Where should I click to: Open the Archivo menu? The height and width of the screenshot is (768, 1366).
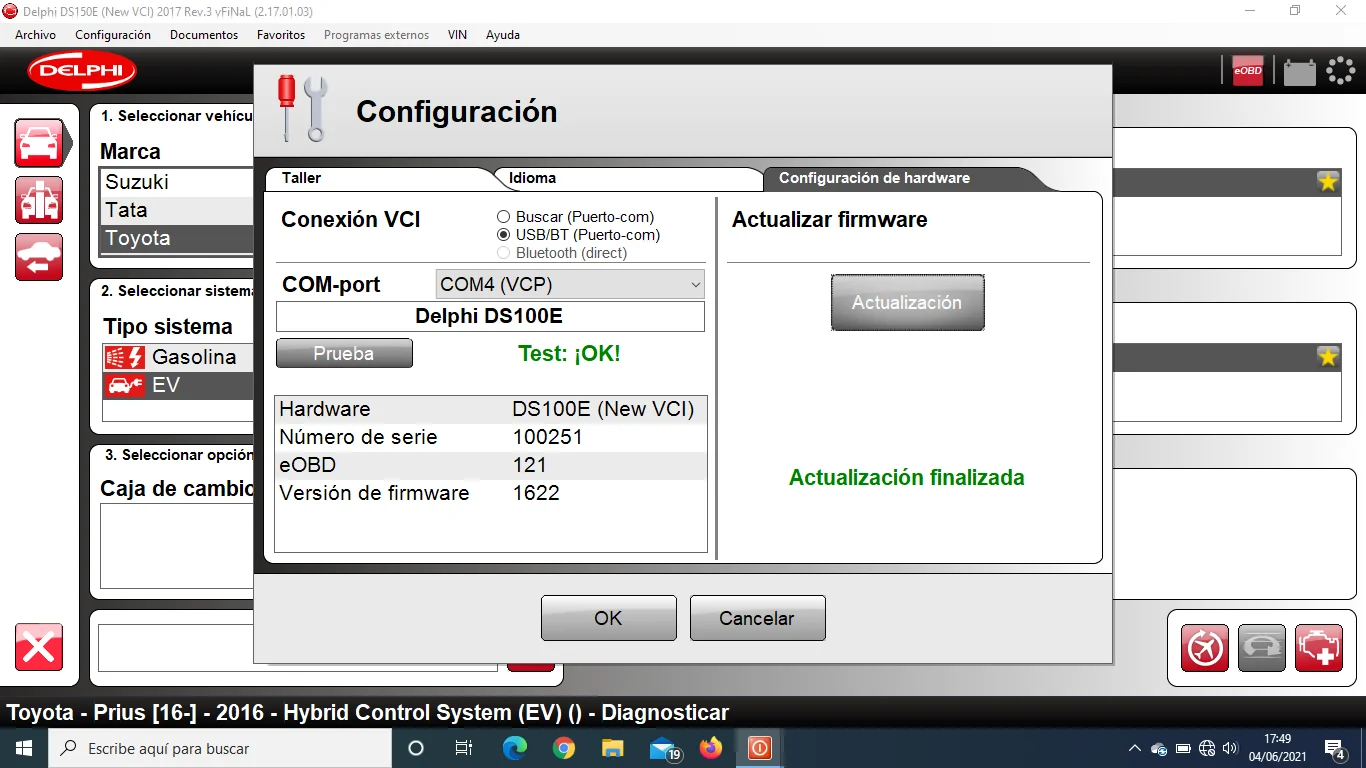pos(36,35)
